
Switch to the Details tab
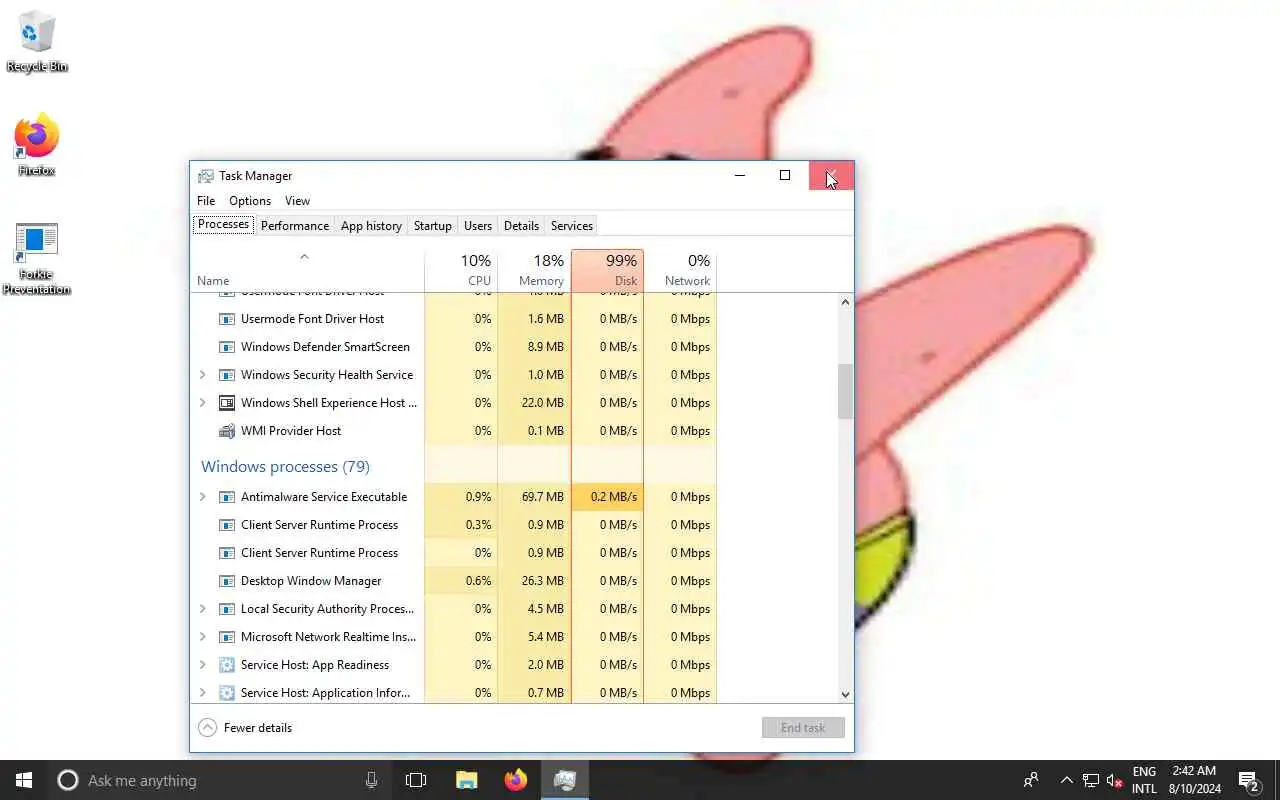coord(521,226)
